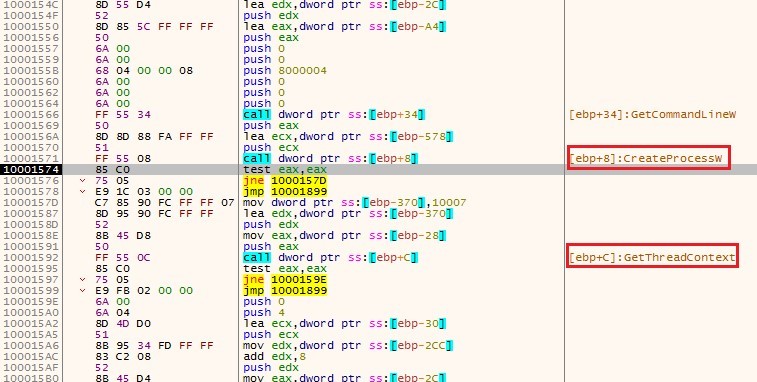
Task: Click the jump arrow beside address 10001578
Action: (83, 192)
